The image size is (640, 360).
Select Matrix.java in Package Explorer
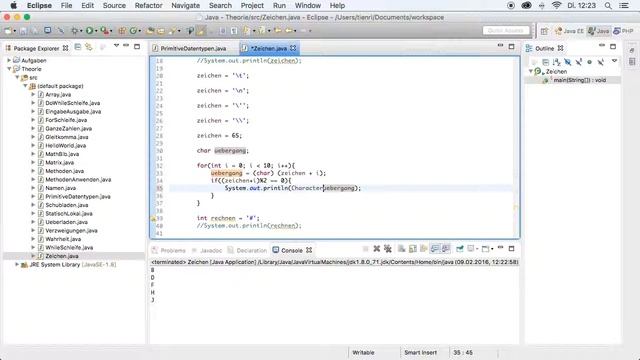60,162
